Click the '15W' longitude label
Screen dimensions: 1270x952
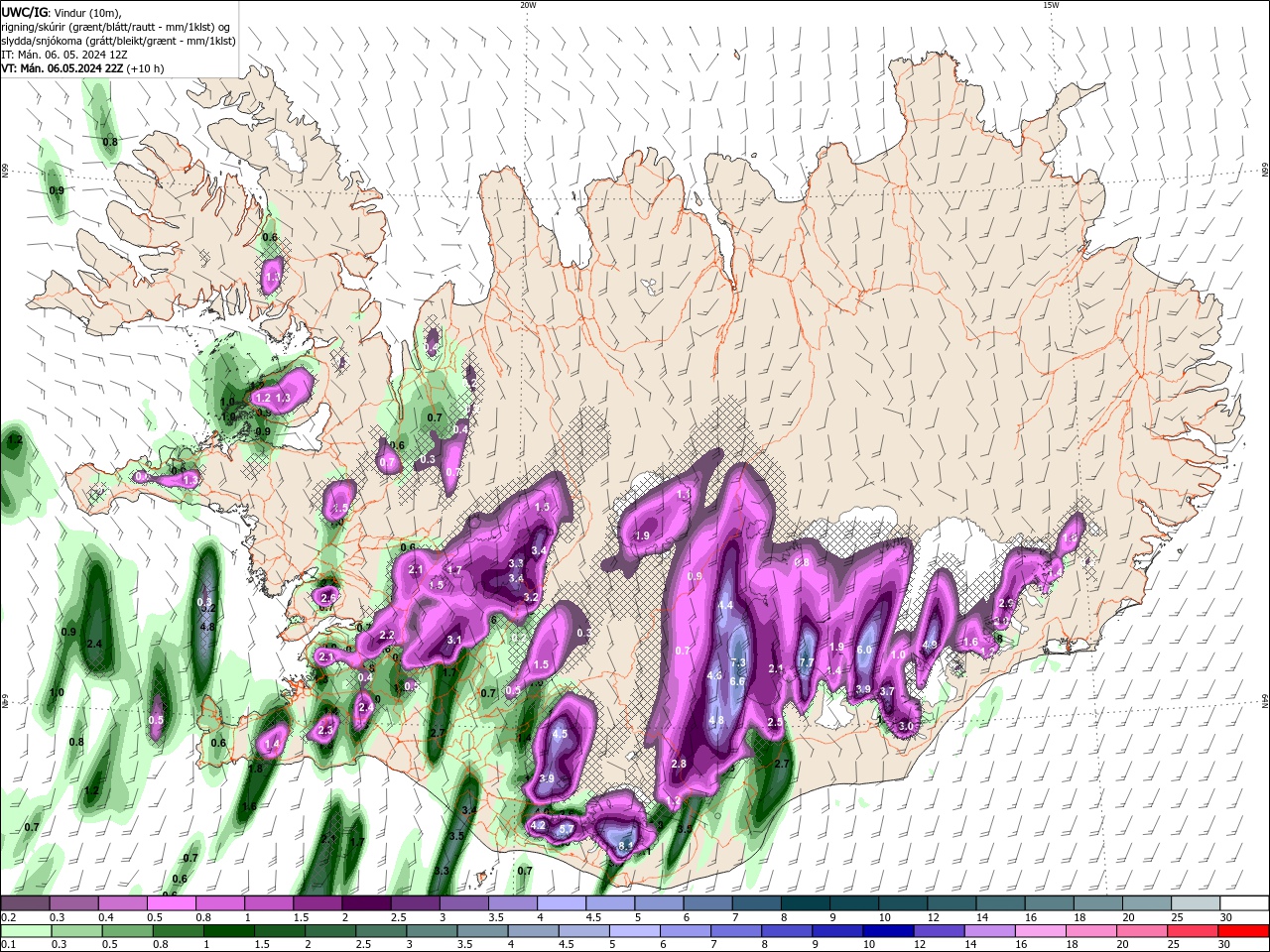pyautogui.click(x=1050, y=5)
